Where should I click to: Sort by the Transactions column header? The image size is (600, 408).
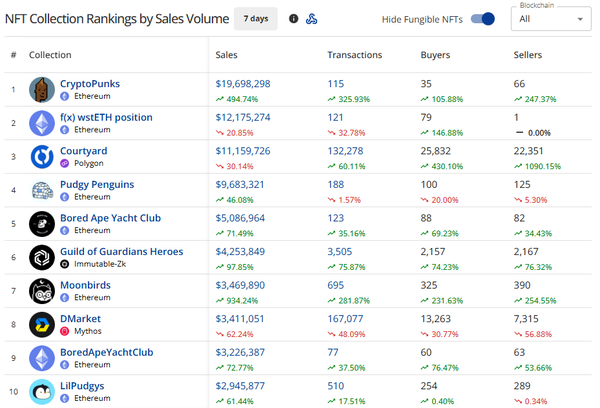tap(355, 55)
